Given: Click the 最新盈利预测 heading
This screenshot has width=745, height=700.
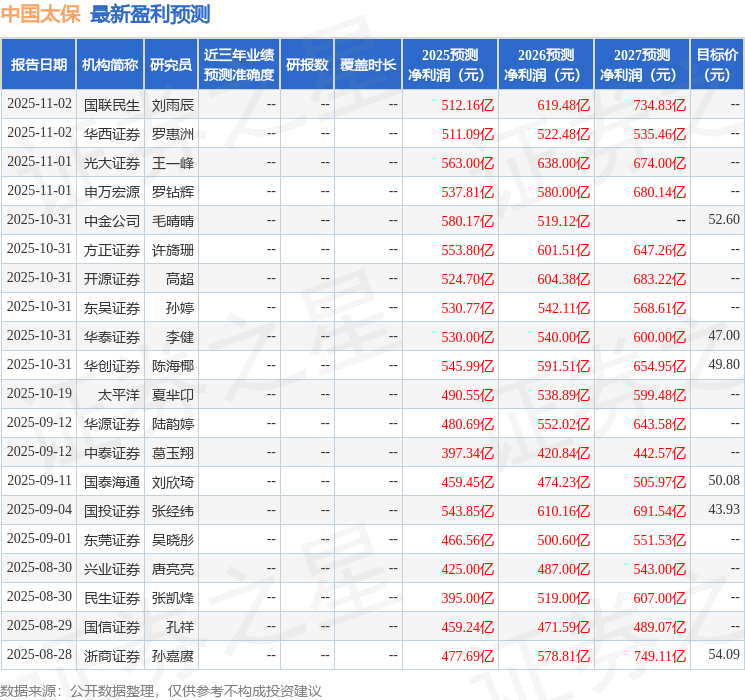Looking at the screenshot, I should click(150, 15).
